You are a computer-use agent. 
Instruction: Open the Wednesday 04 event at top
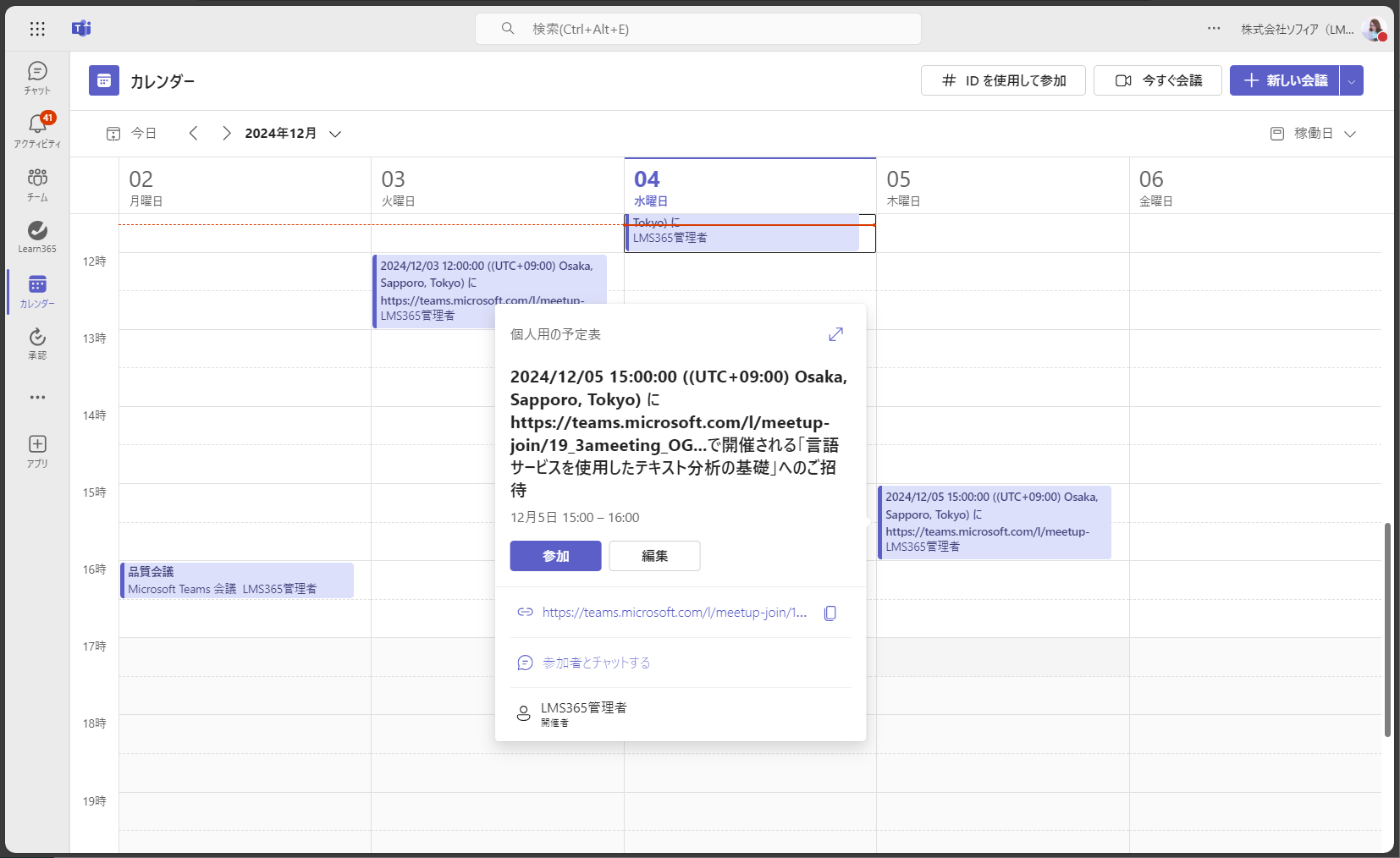[743, 233]
